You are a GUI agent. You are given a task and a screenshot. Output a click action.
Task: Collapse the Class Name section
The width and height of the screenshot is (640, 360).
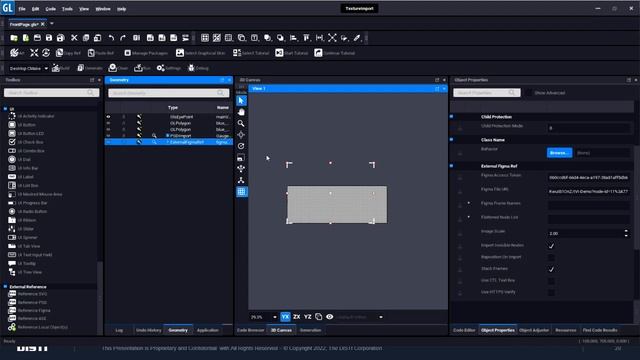click(x=451, y=139)
